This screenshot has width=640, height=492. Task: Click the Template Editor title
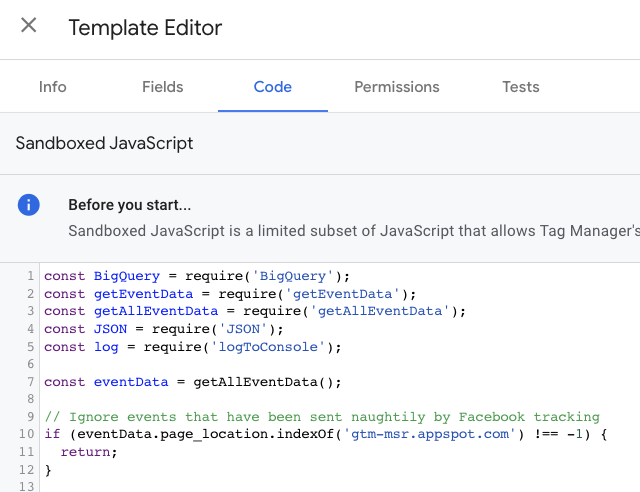click(x=145, y=28)
